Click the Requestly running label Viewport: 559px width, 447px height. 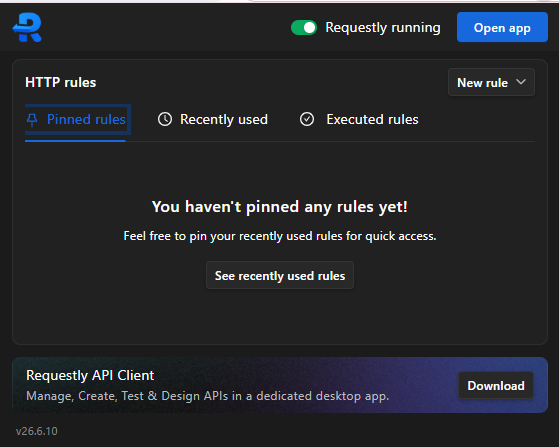pos(383,27)
